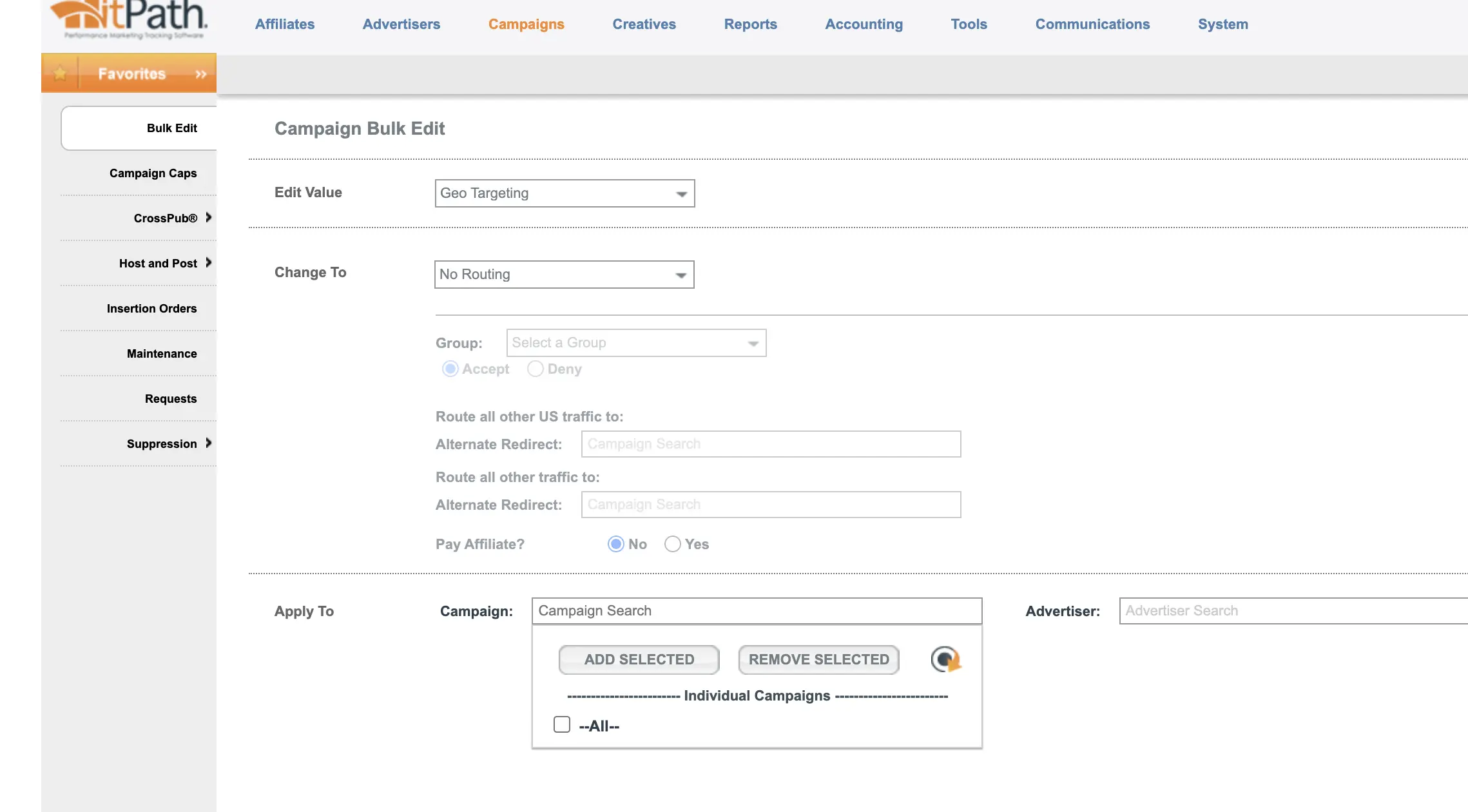The image size is (1468, 812).
Task: Click the search refresh icon beside Remove Selected
Action: [x=945, y=659]
